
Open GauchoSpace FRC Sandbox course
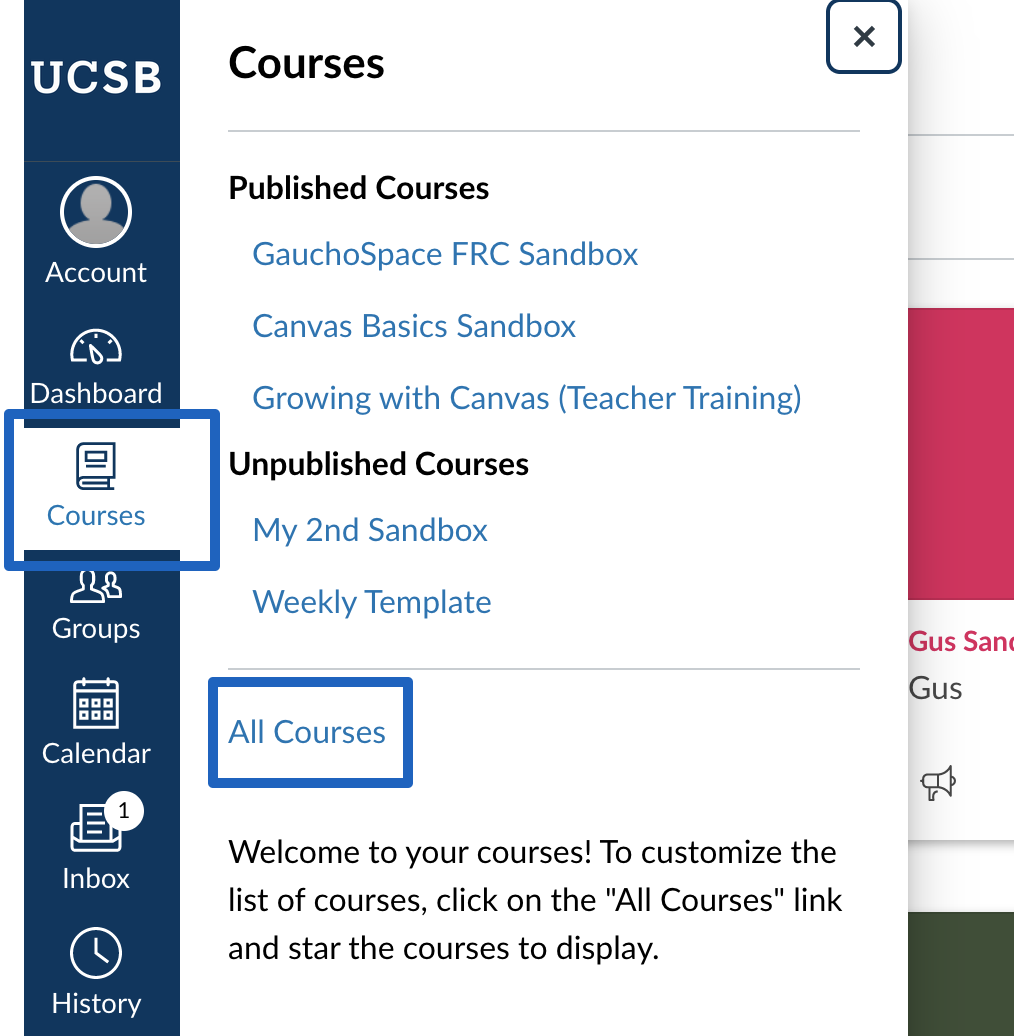point(445,254)
